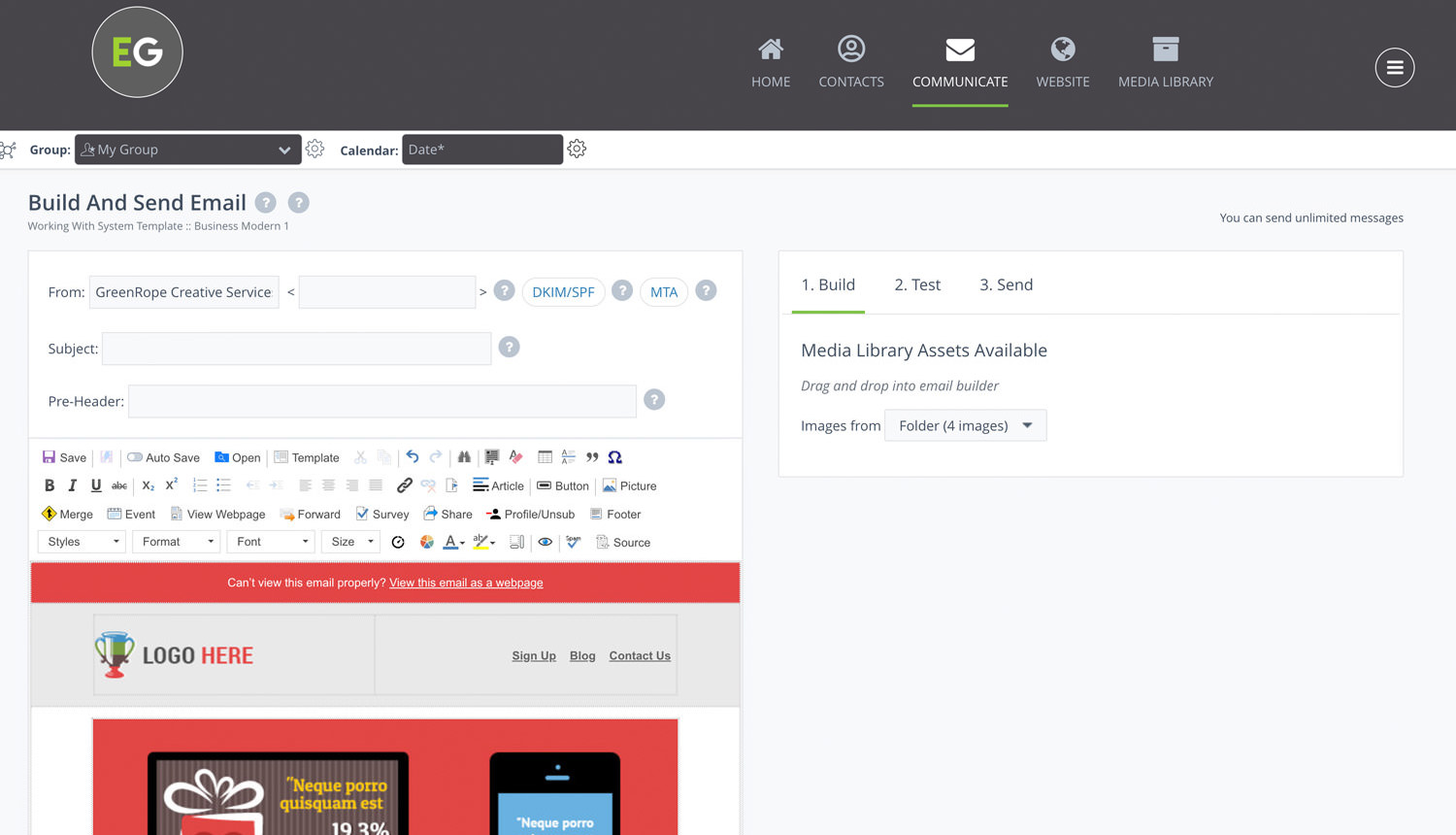Viewport: 1456px width, 835px height.
Task: Open the color wheel palette tool
Action: pos(426,542)
